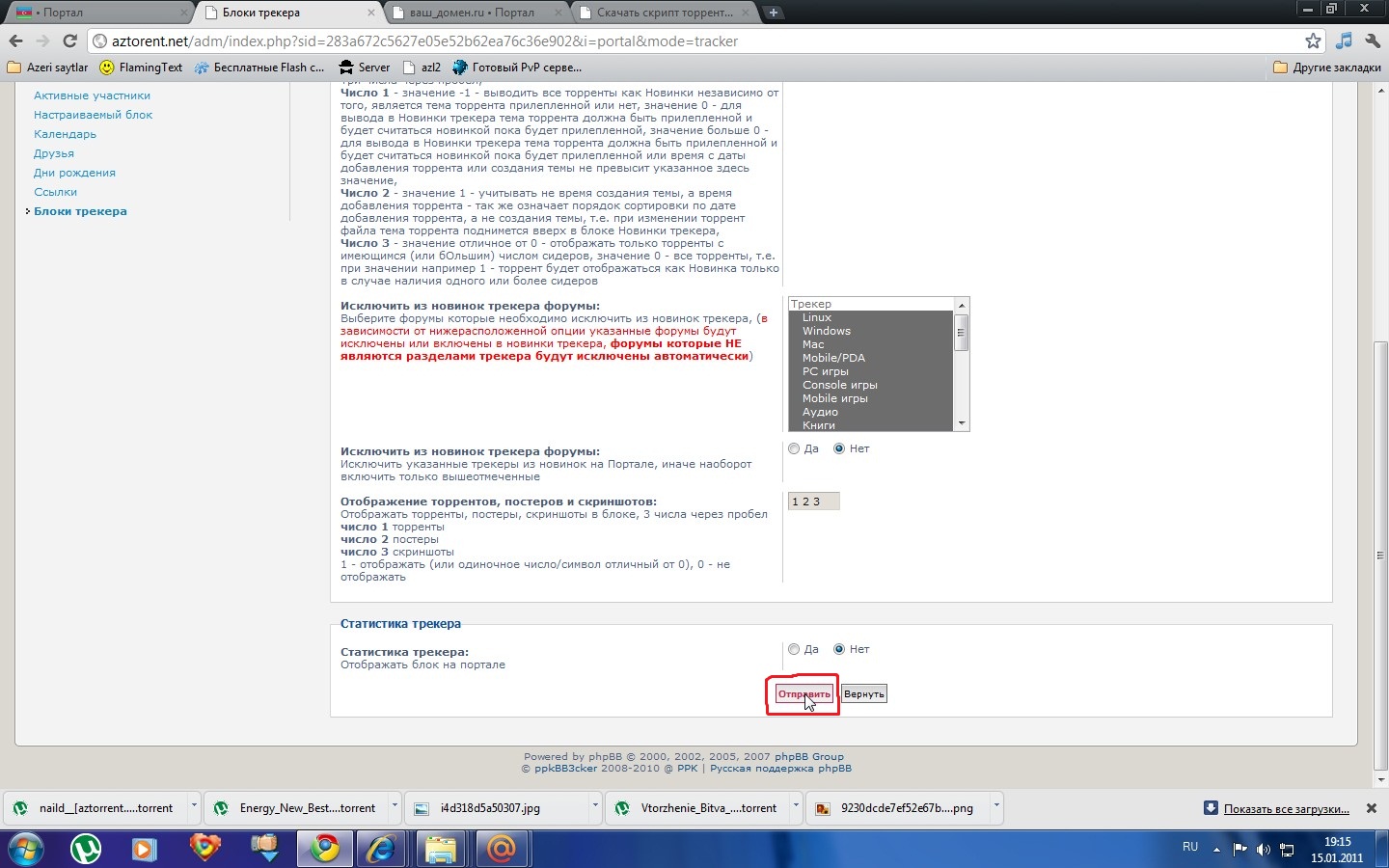Reload the page with the refresh icon
Viewport: 1389px width, 868px height.
click(x=69, y=41)
